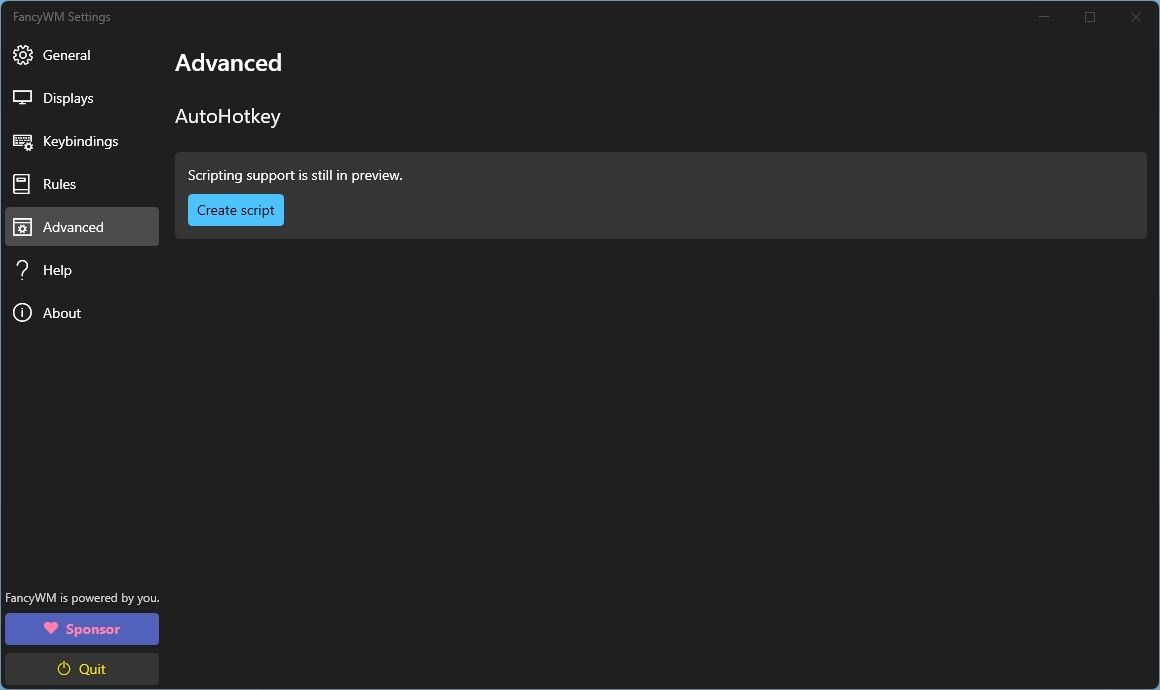Select the Advanced settings icon

pyautogui.click(x=22, y=227)
